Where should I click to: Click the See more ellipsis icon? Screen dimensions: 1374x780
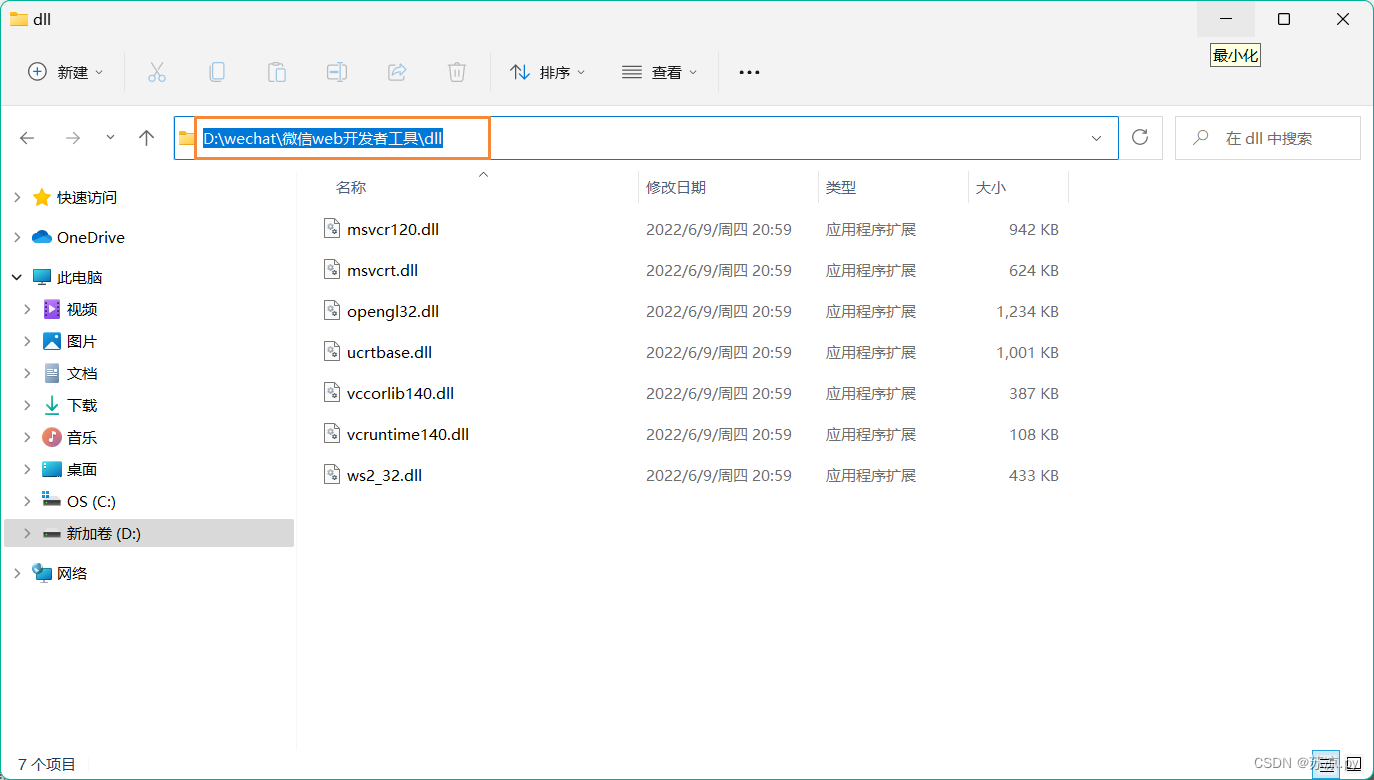pyautogui.click(x=749, y=71)
